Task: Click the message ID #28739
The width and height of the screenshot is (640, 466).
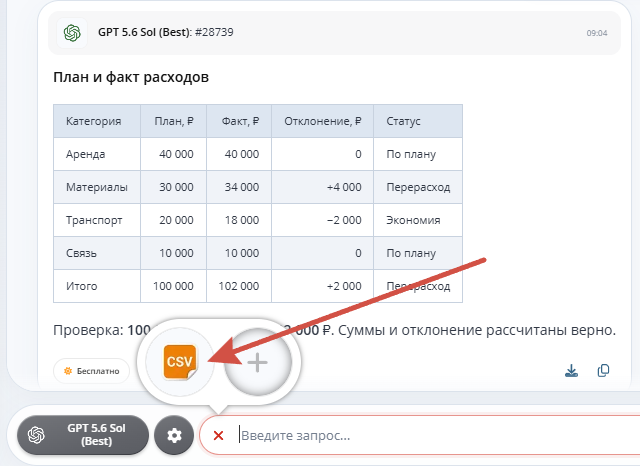Action: (214, 32)
